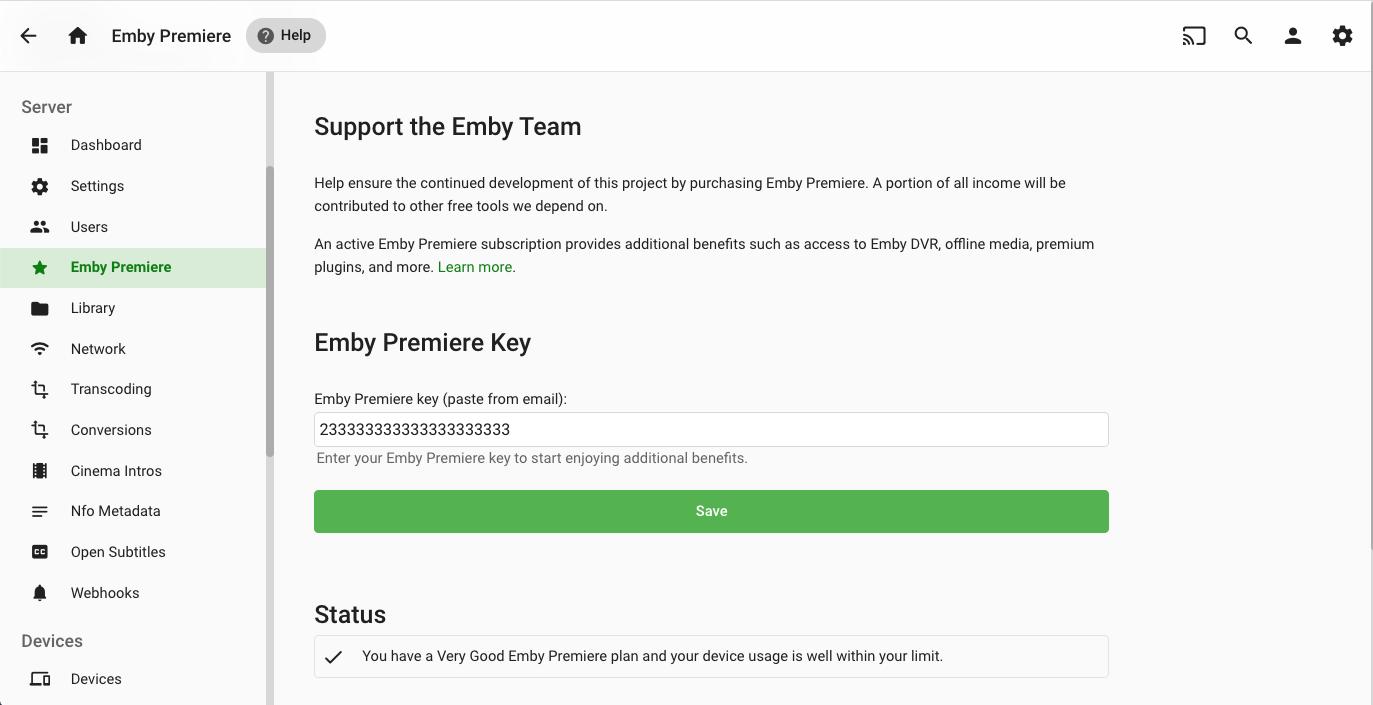1373x705 pixels.
Task: Open settings gear in top bar
Action: tap(1342, 36)
